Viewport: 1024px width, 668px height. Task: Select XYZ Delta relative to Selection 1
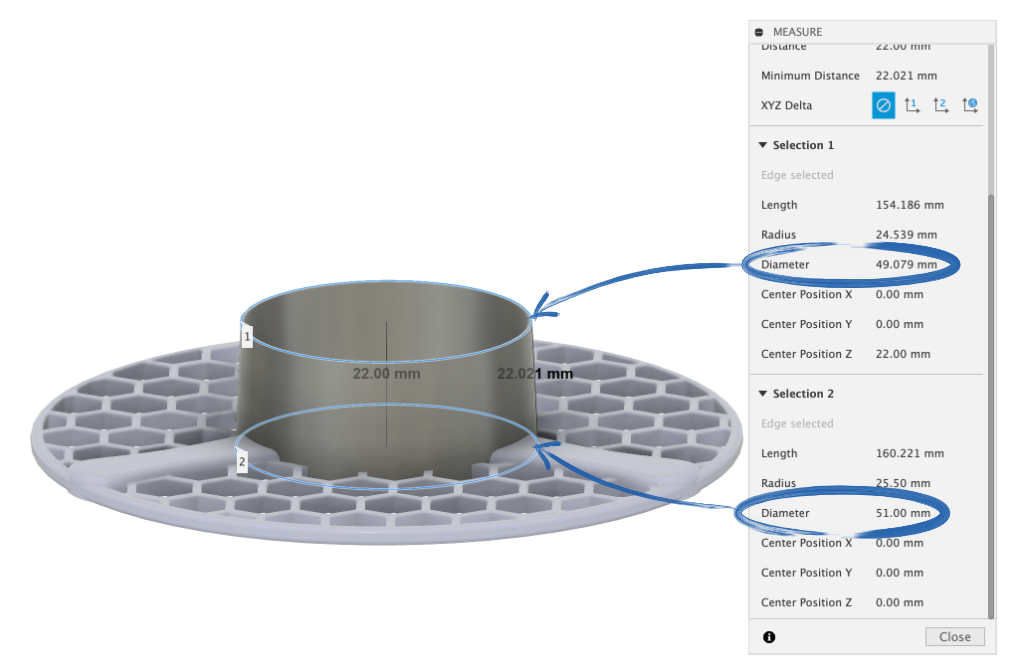[911, 104]
